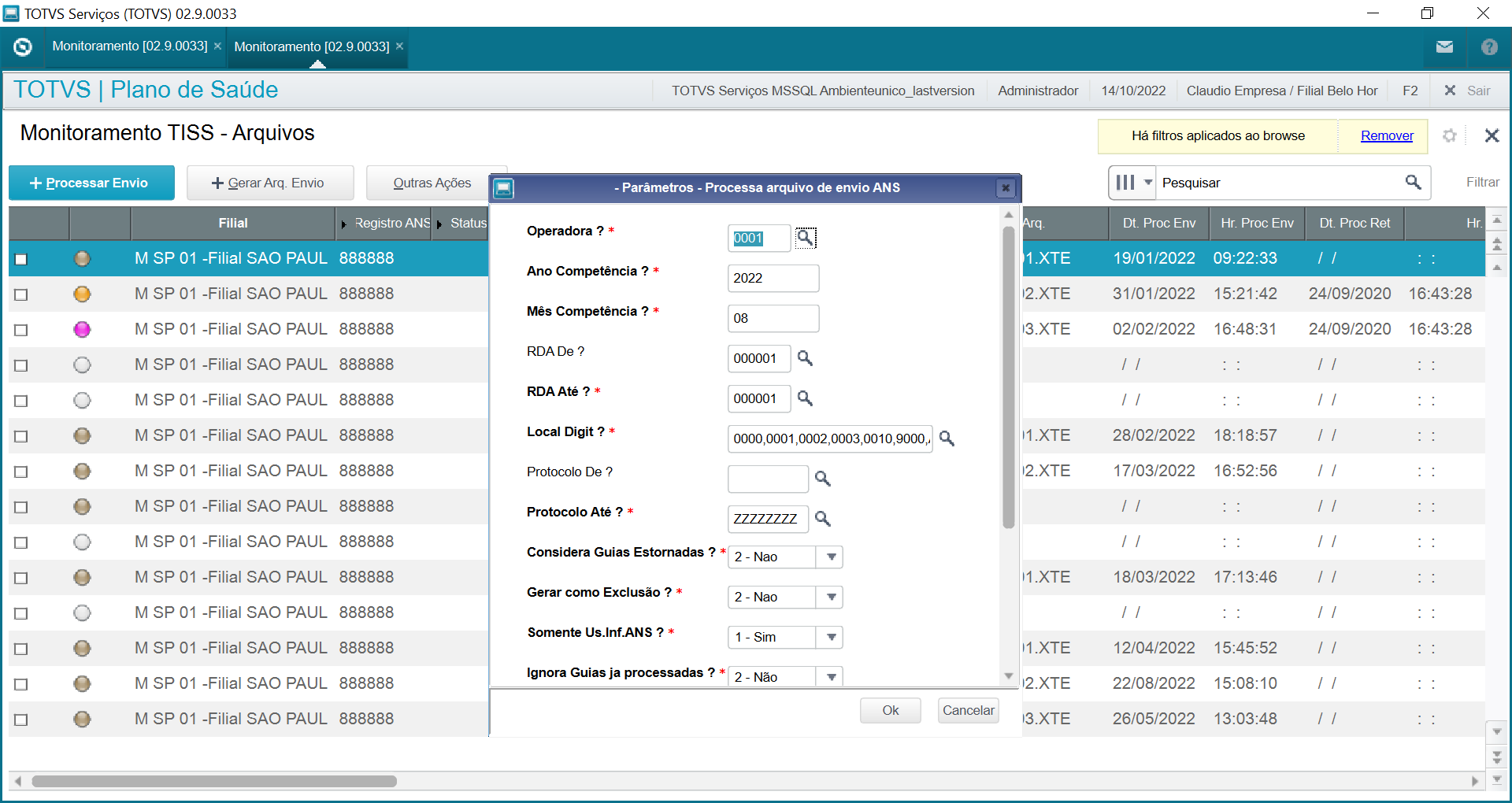1512x803 pixels.
Task: Tick the checkbox on the 31/01/2022 row
Action: coord(21,294)
